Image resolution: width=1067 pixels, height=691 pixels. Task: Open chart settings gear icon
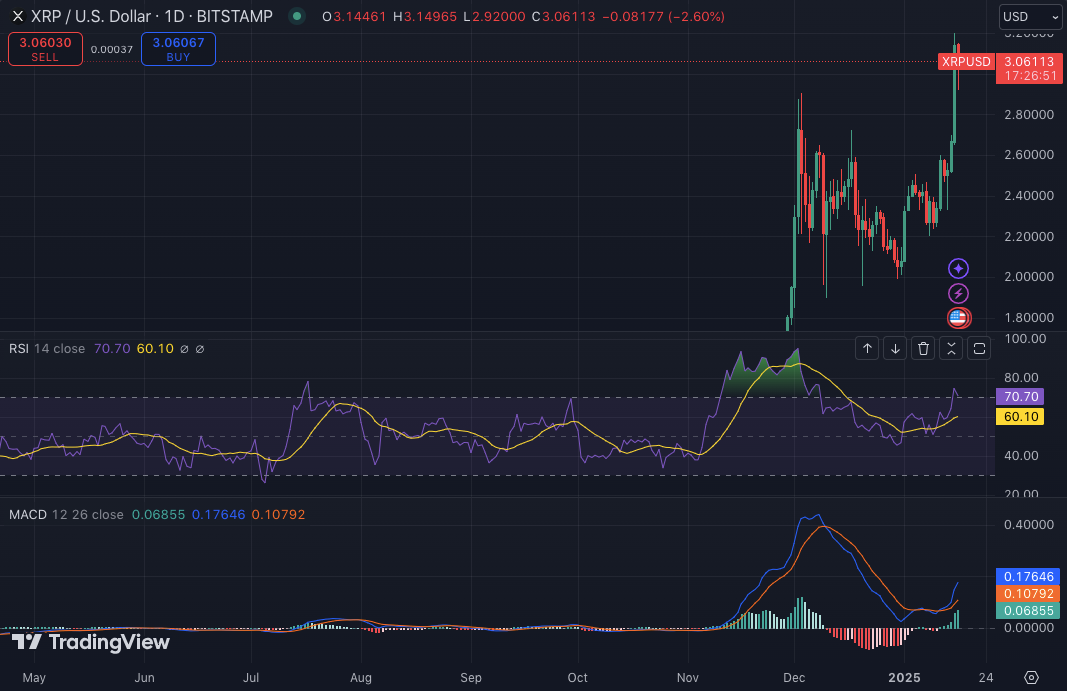coord(1032,677)
